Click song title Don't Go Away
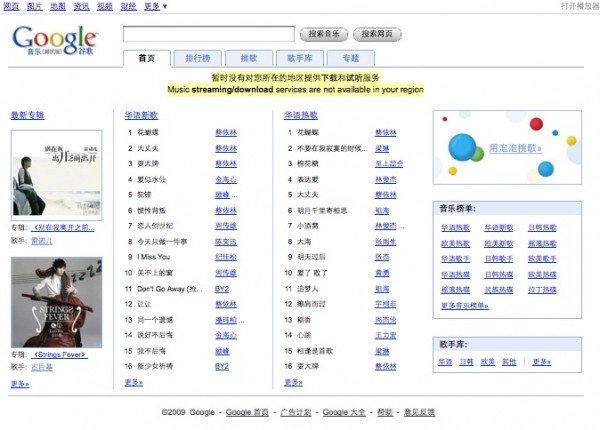600x430 pixels. click(x=170, y=289)
